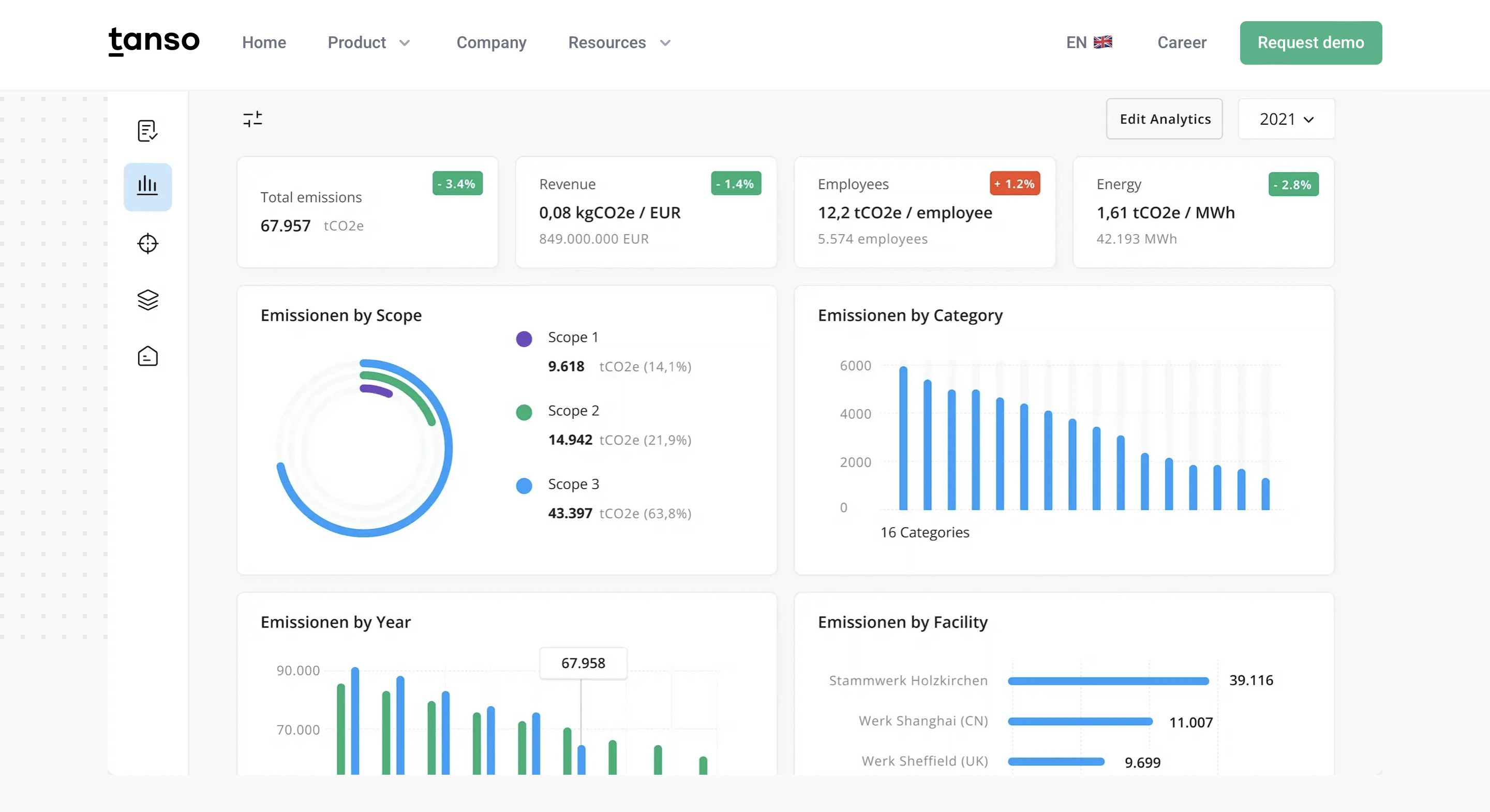
Task: Expand the Resources menu chevron
Action: tap(665, 43)
